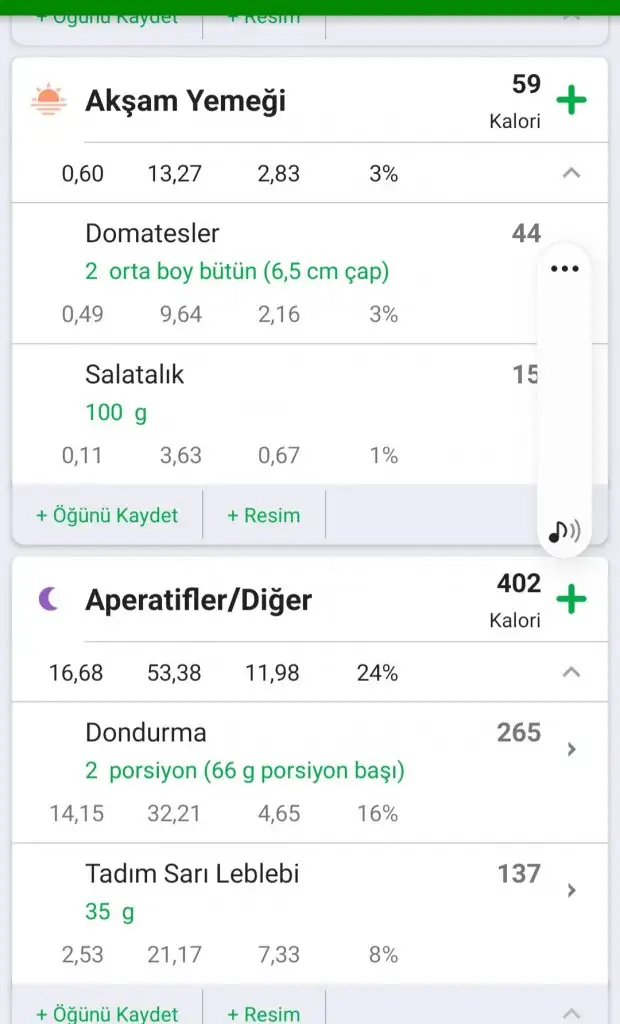The height and width of the screenshot is (1024, 620).
Task: Collapse section using bottom chevron
Action: point(571,1012)
